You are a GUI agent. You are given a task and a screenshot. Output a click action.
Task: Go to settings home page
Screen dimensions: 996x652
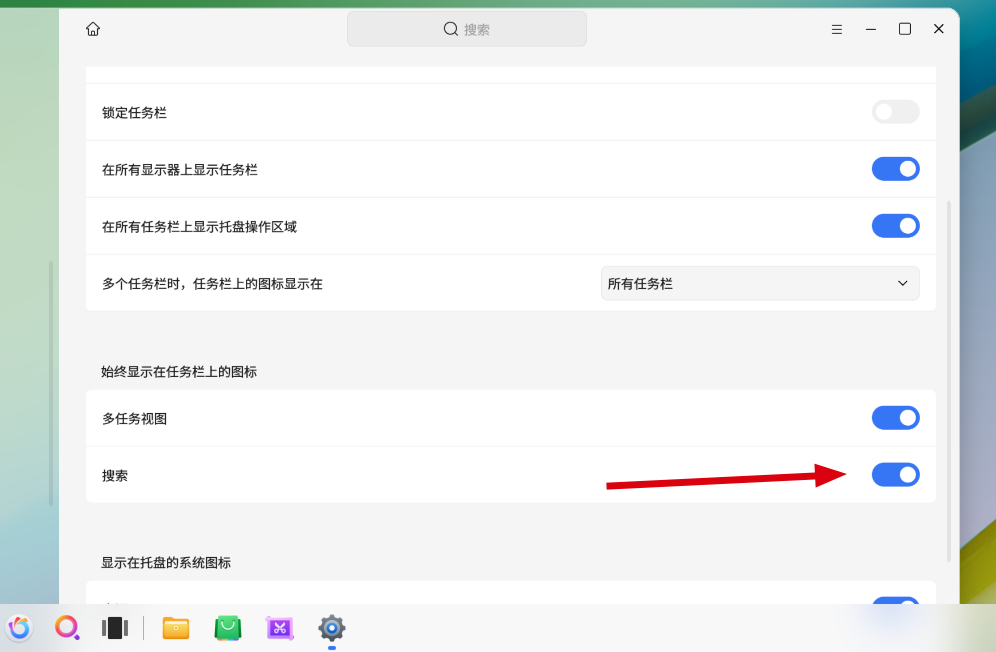[x=93, y=29]
